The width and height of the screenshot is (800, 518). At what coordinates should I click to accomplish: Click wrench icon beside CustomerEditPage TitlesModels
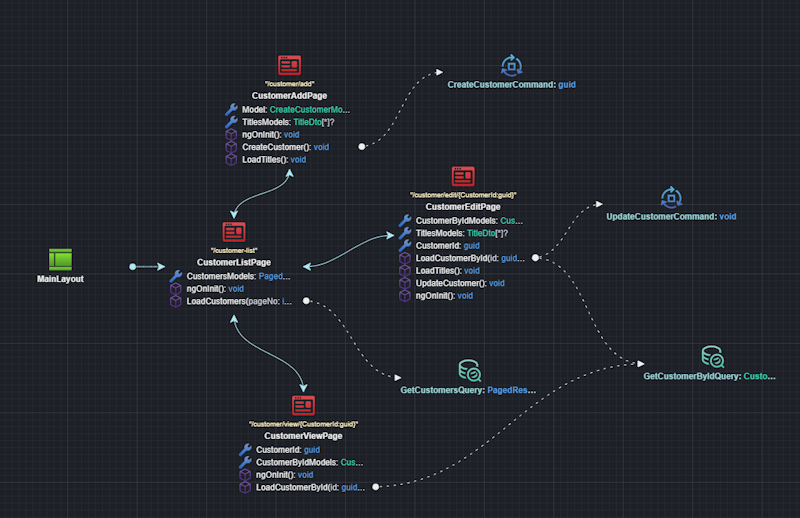coord(405,233)
